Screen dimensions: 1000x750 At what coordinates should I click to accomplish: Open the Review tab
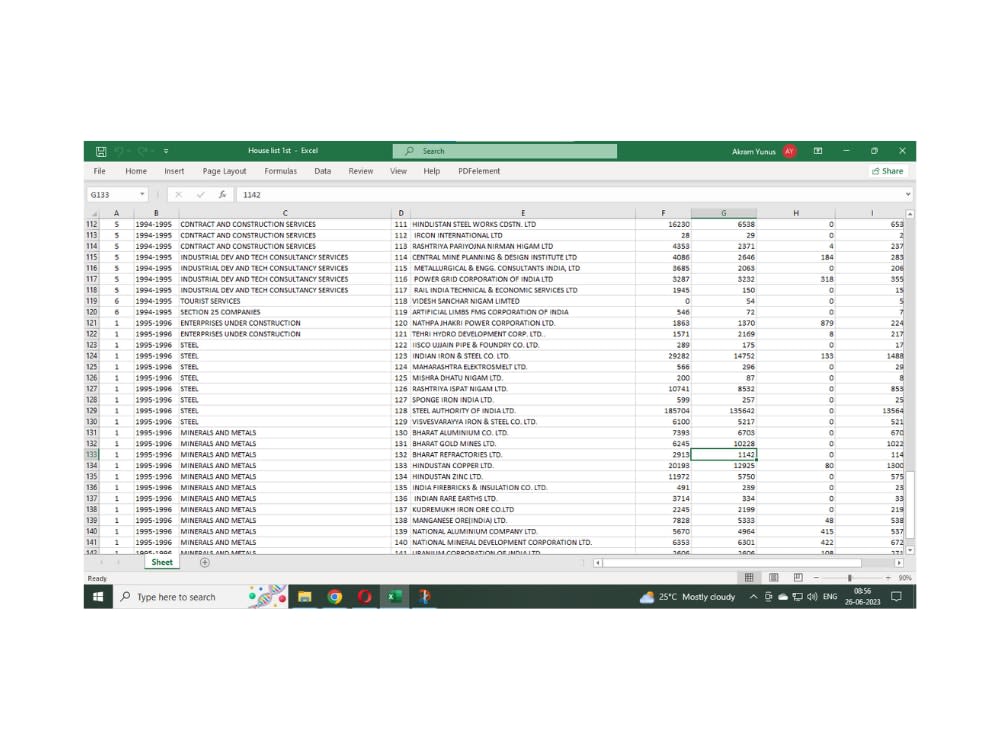pyautogui.click(x=361, y=171)
